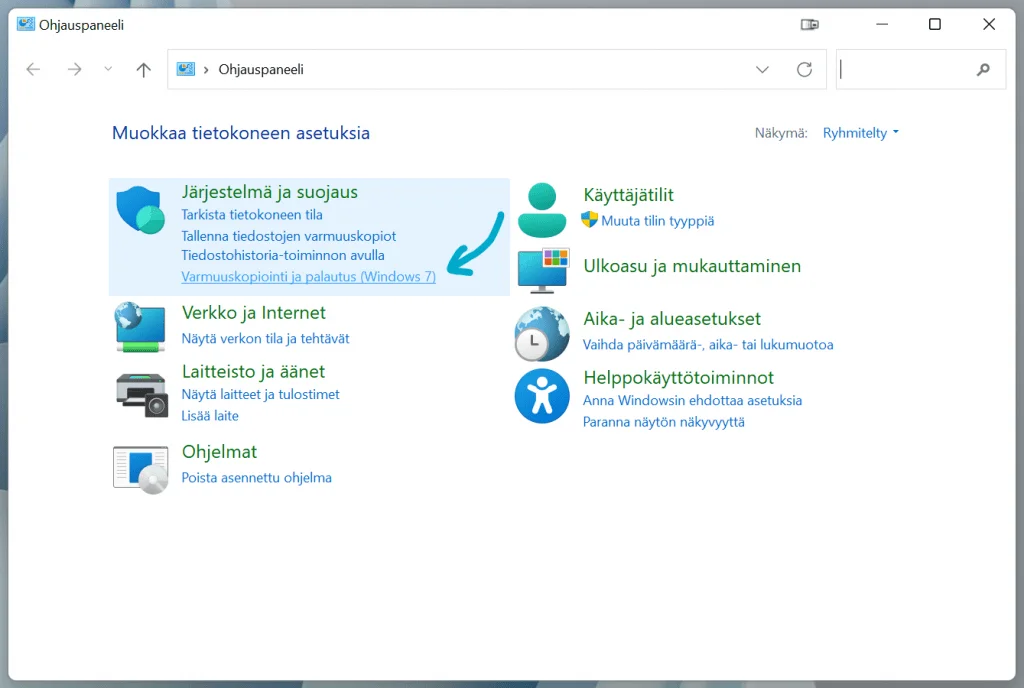Viewport: 1024px width, 688px height.
Task: Go up one level with the up arrow
Action: [x=144, y=70]
